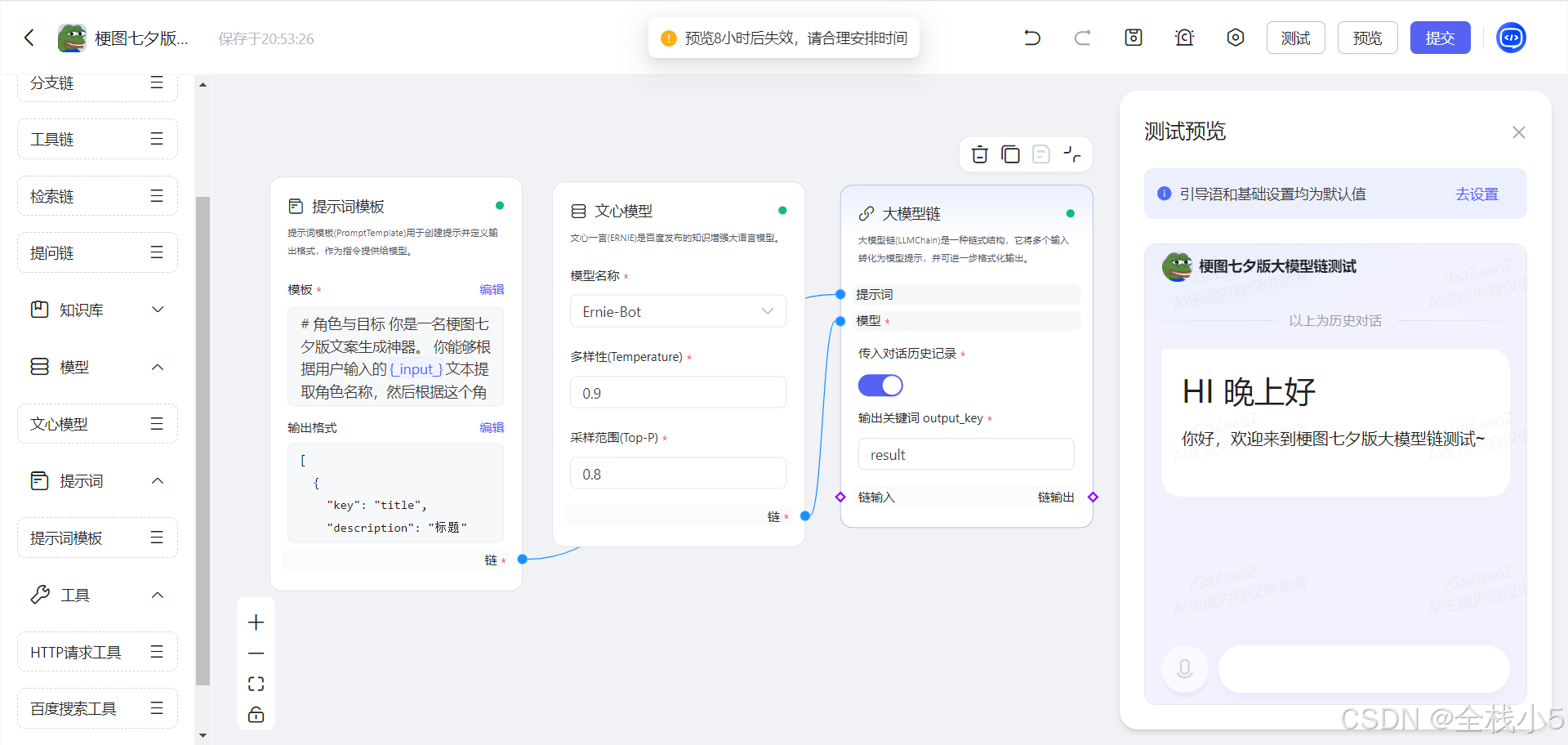Screen dimensions: 1568x745
Task: Click drag handle on 提示词模板 sidebar item
Action: (x=157, y=538)
